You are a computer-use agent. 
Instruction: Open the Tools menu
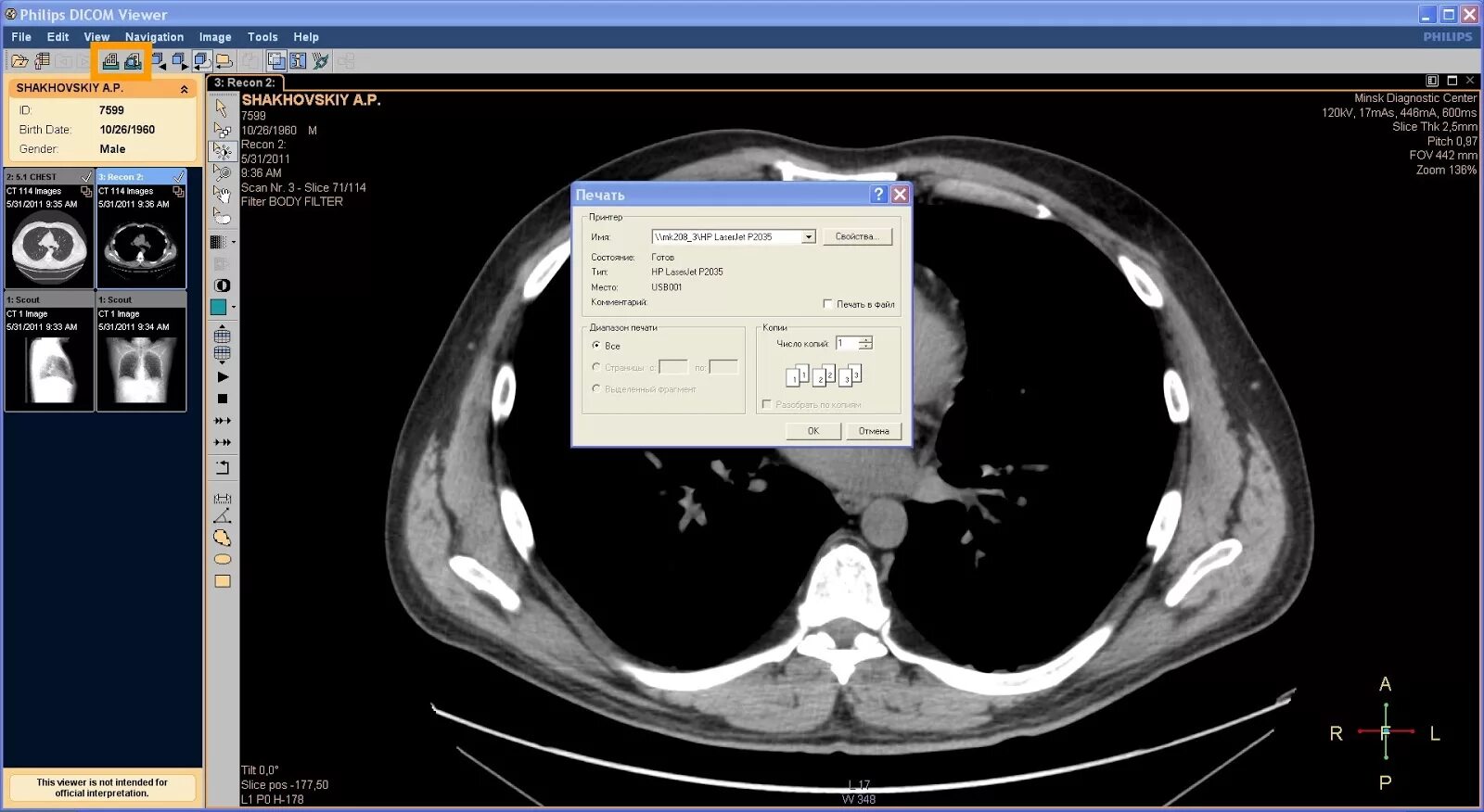[262, 37]
